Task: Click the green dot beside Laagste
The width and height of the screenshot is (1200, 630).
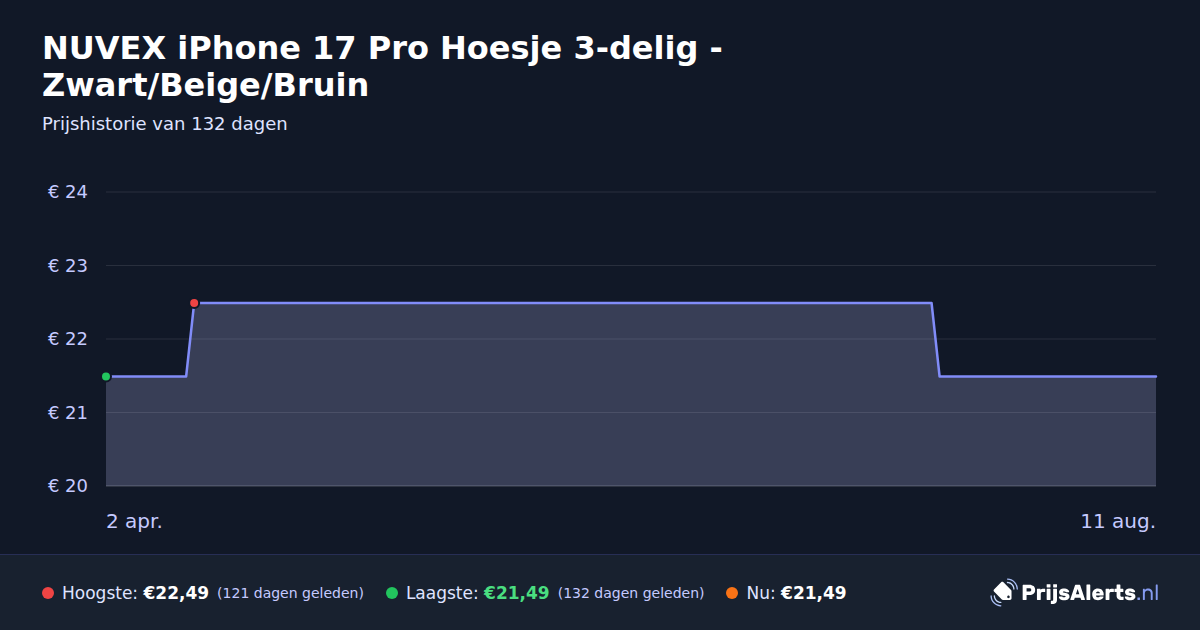Action: coord(392,593)
